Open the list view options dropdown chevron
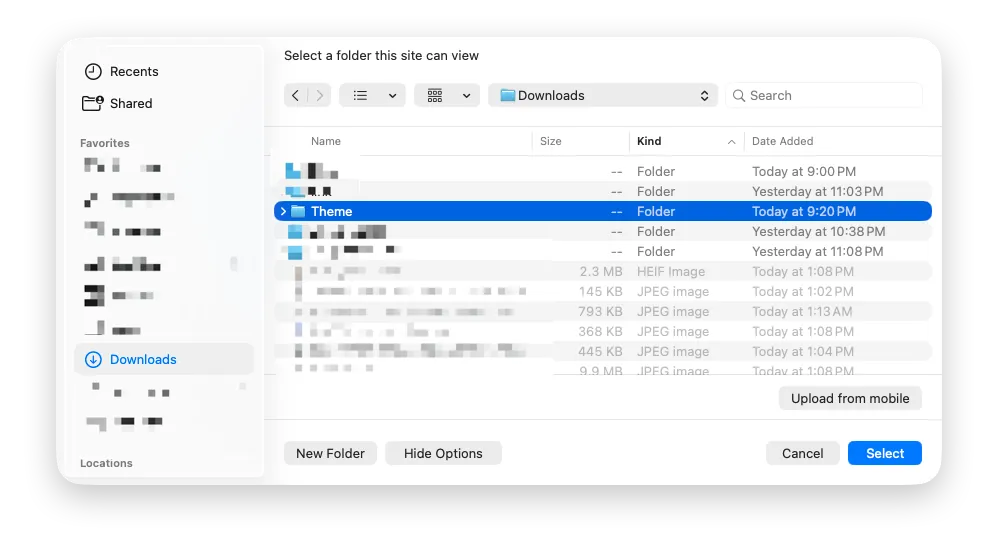The image size is (998, 560). [x=391, y=95]
